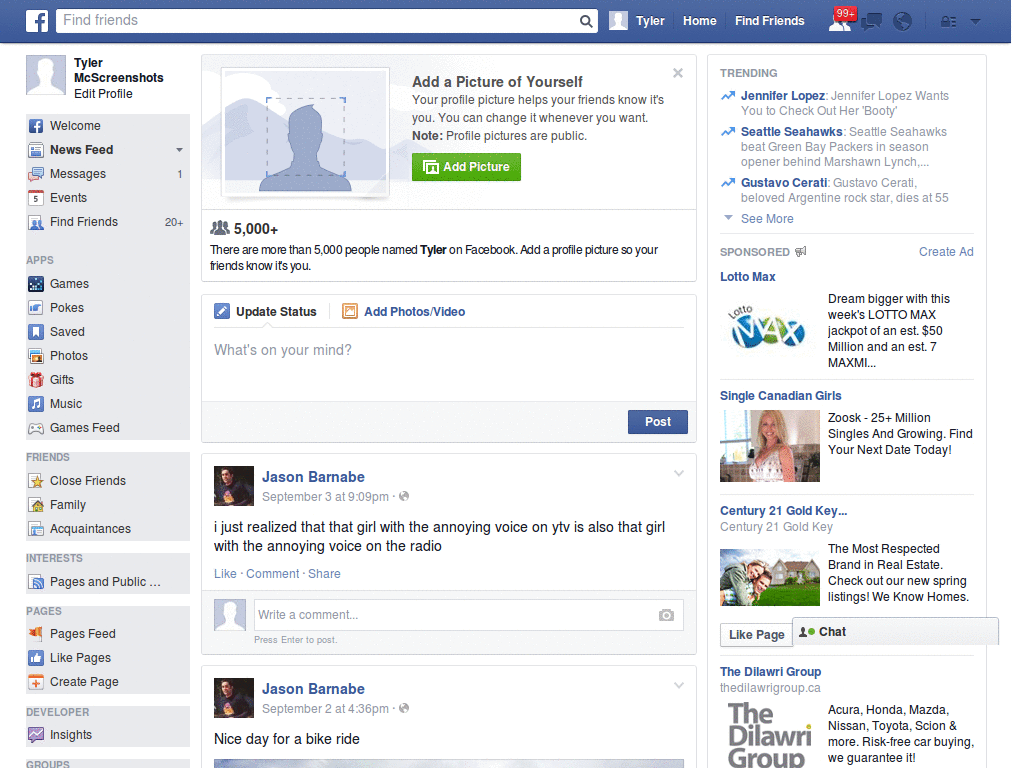Open account menu dropdown arrow in top bar
Screen dimensions: 1024x768
click(976, 22)
